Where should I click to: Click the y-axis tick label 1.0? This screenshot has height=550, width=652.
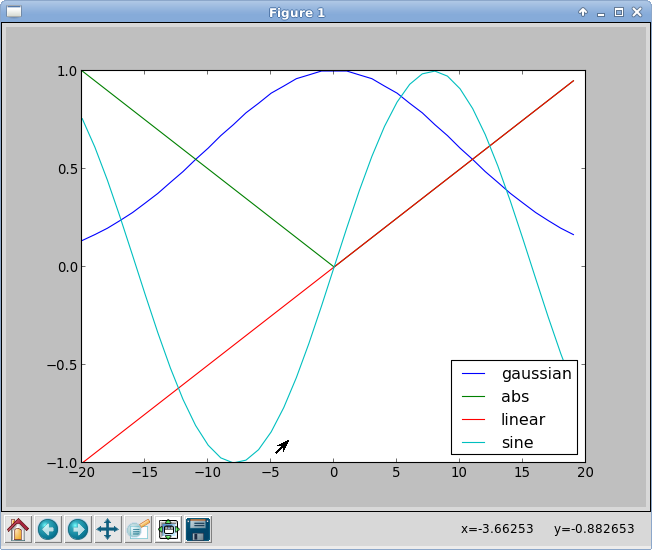coord(67,71)
